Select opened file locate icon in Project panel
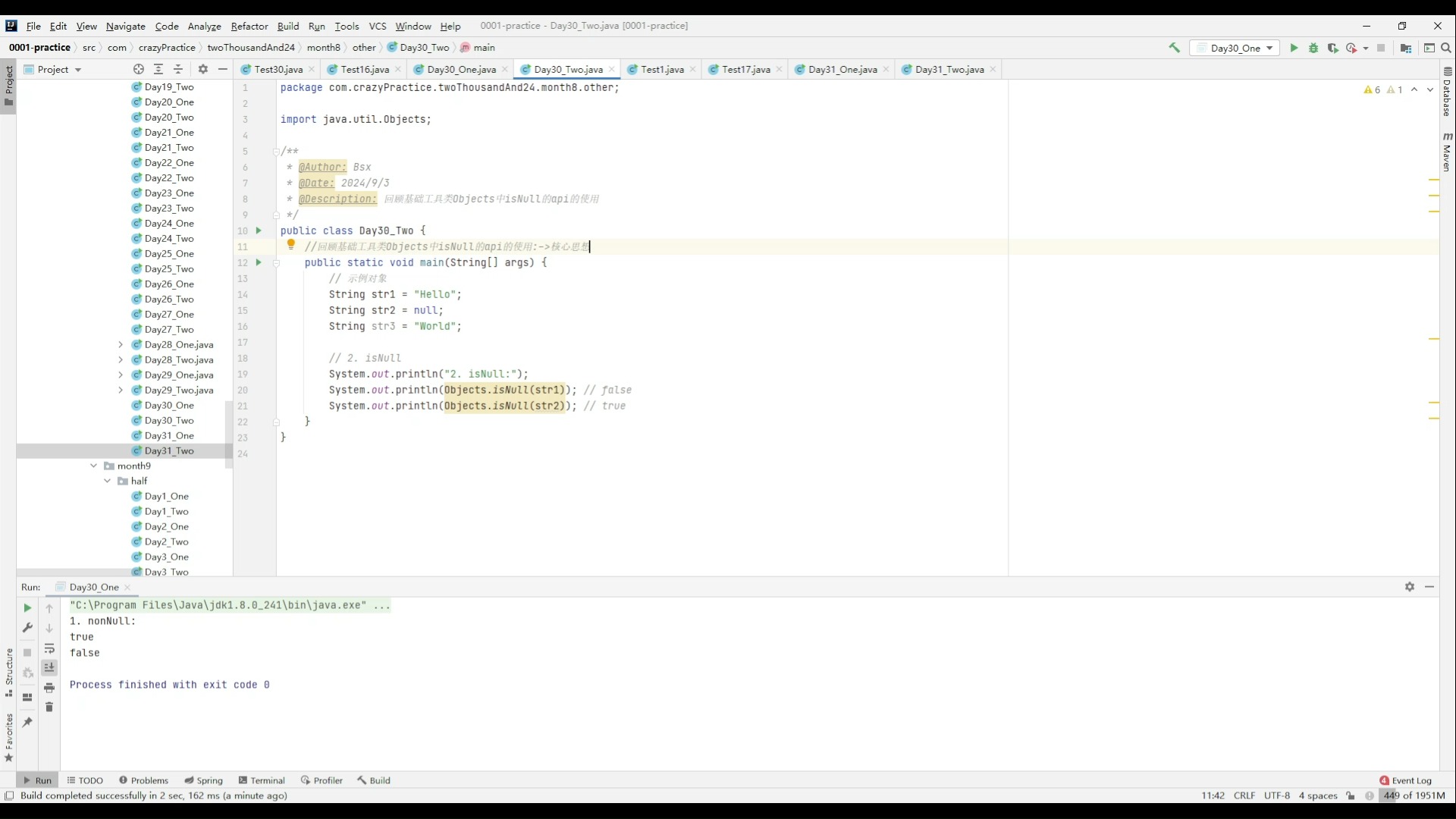The height and width of the screenshot is (819, 1456). (x=138, y=69)
